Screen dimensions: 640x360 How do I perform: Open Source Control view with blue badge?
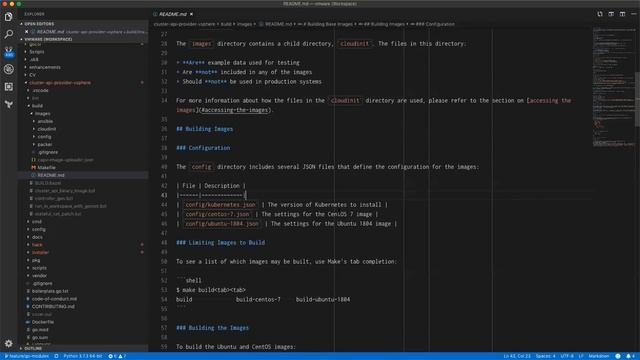click(9, 52)
